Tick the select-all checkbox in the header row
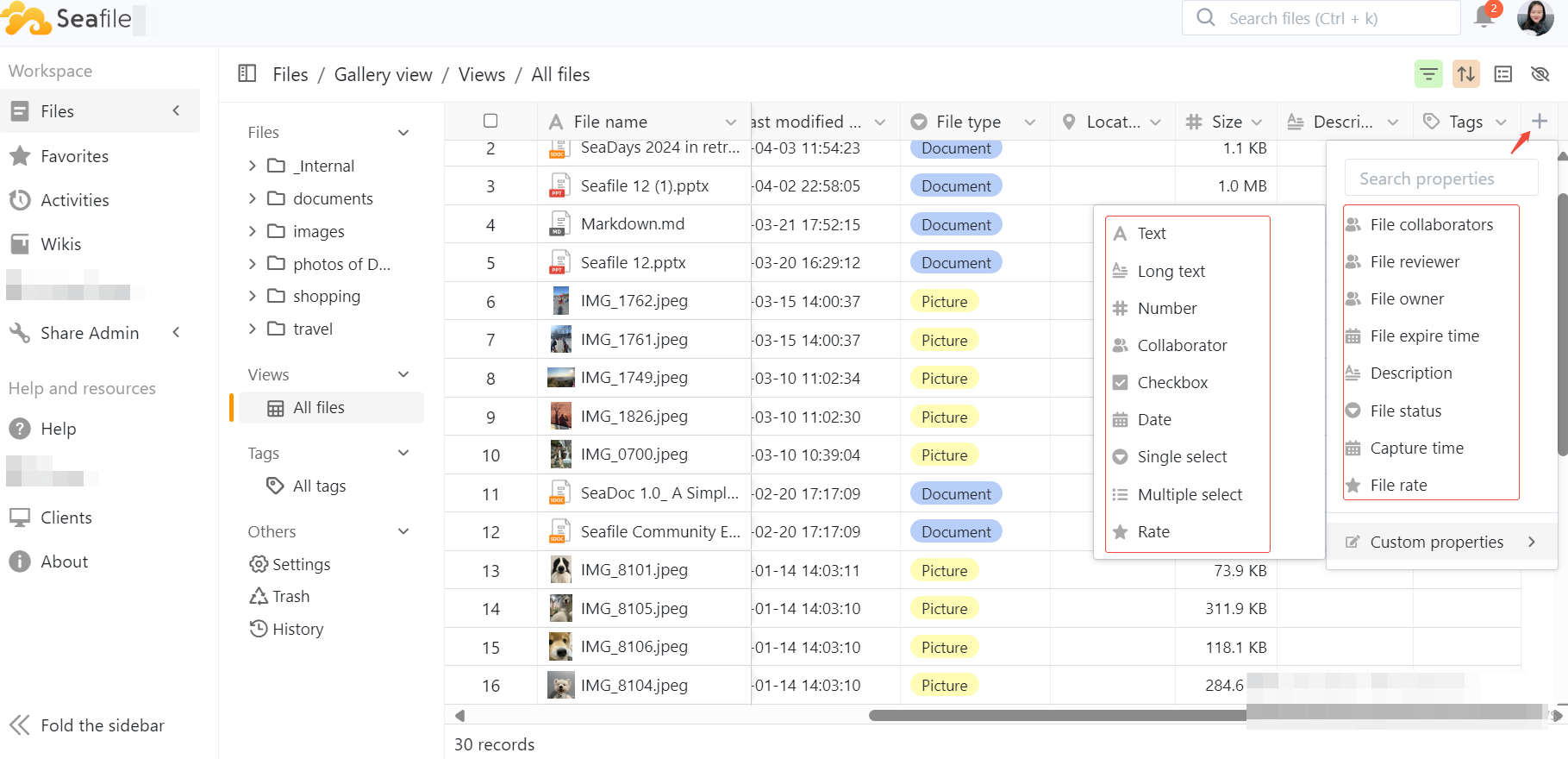Image resolution: width=1568 pixels, height=759 pixels. 490,122
